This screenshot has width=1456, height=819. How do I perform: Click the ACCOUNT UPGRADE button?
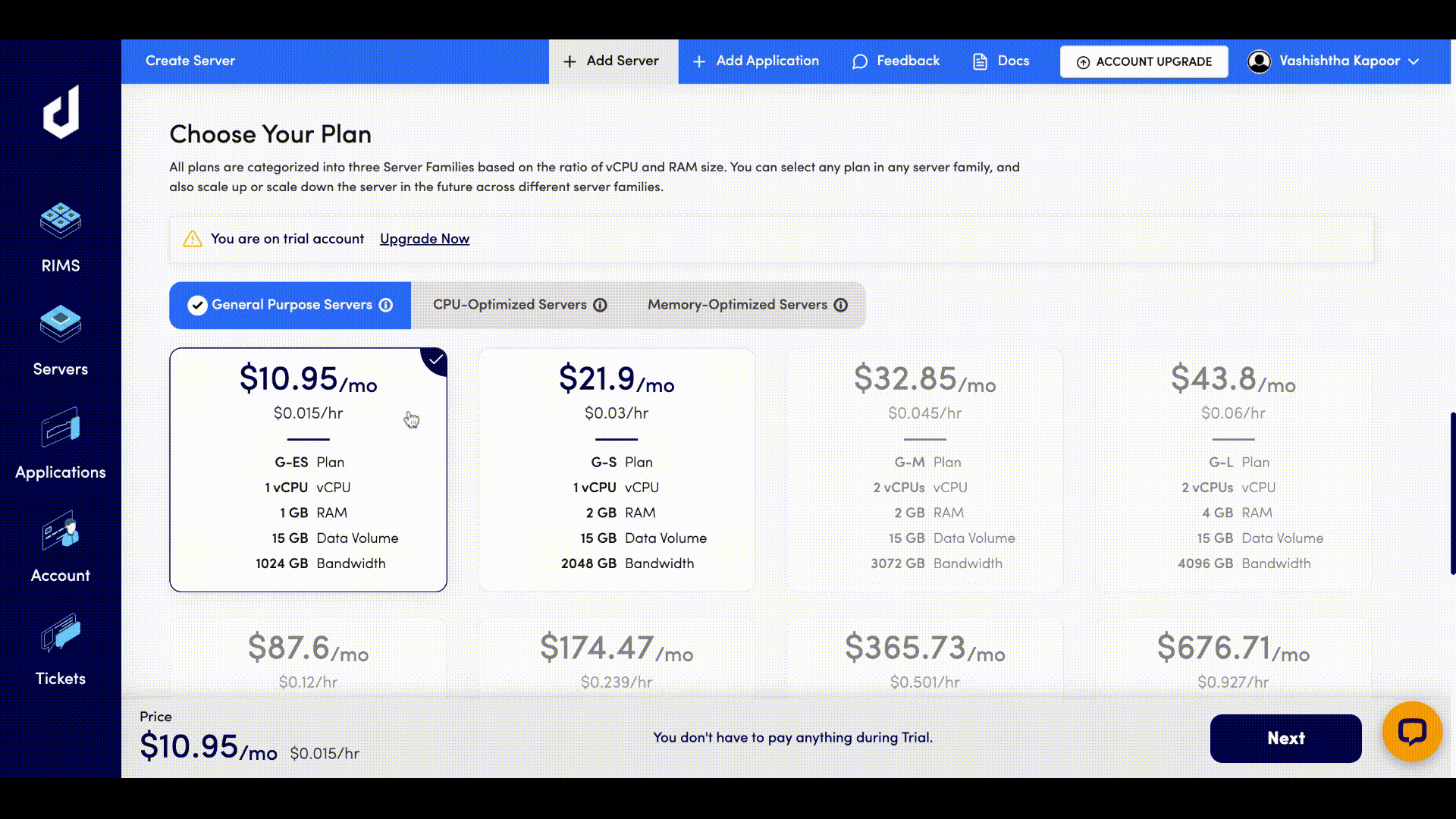pos(1144,61)
